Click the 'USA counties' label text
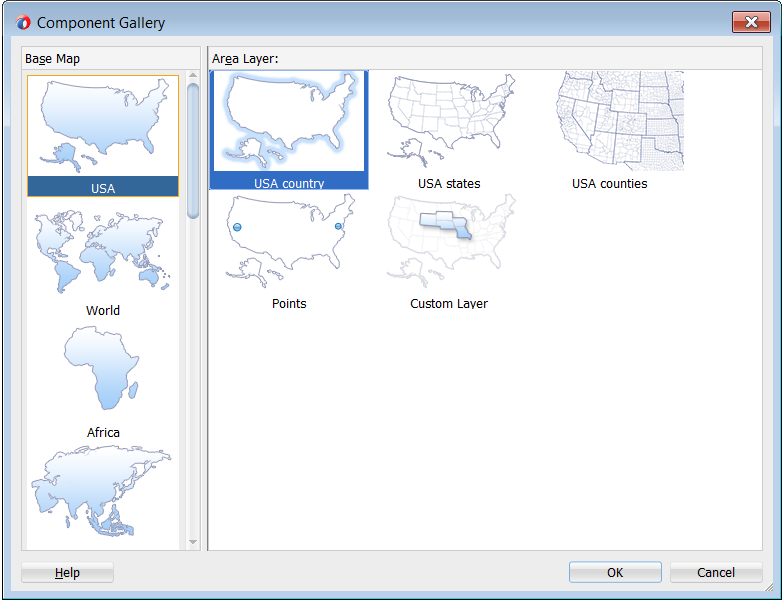Viewport: 782px width, 601px height. 609,184
